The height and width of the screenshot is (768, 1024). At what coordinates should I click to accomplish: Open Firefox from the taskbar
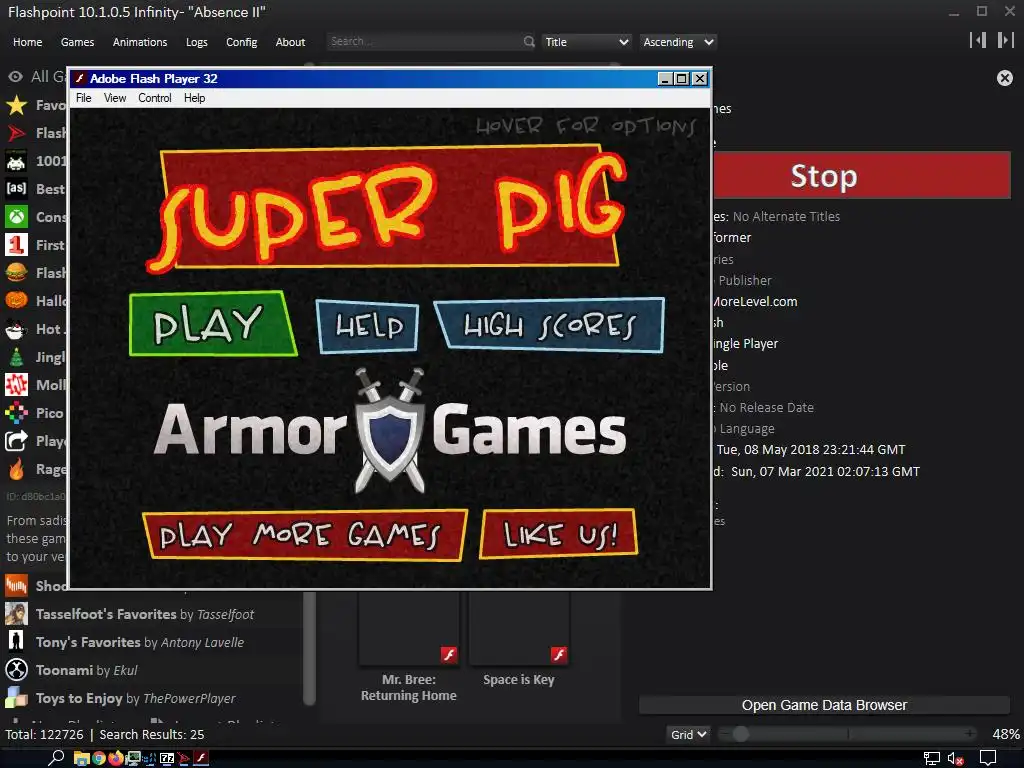tap(116, 758)
